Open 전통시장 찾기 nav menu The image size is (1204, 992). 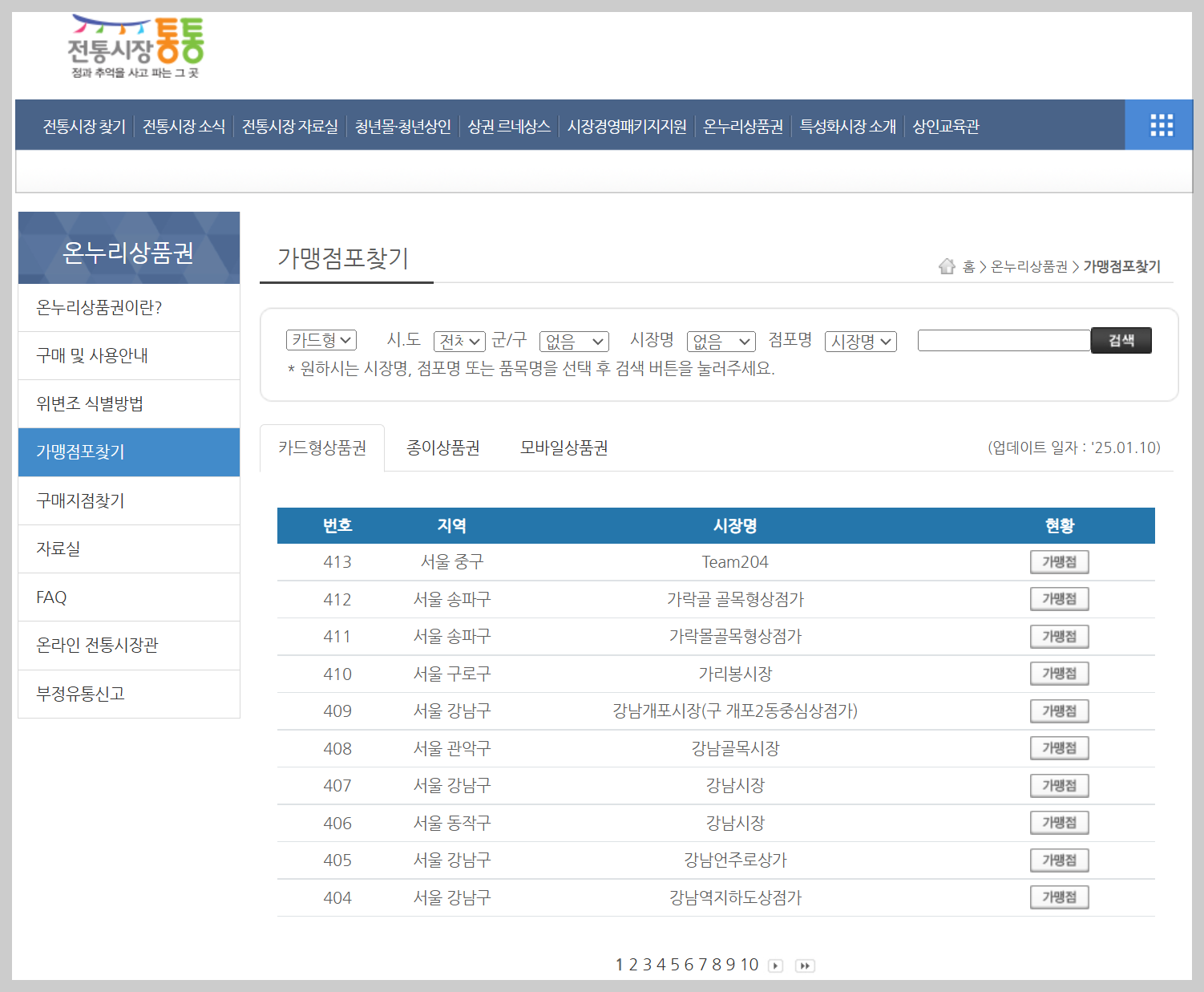coord(84,126)
